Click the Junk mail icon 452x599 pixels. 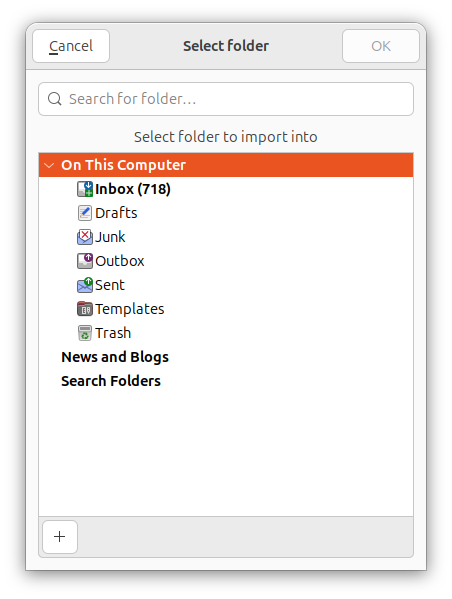click(85, 237)
